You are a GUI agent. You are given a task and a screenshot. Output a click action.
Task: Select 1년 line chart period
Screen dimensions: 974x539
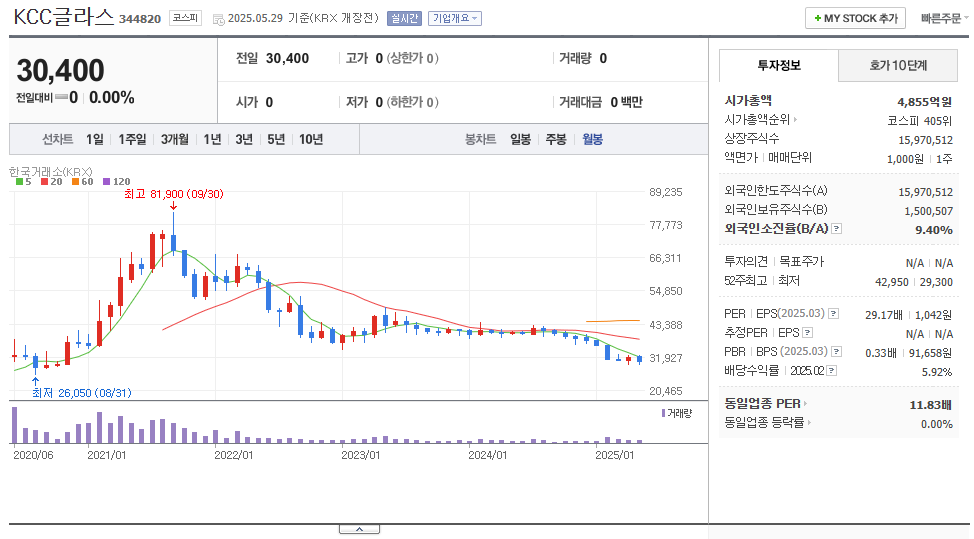point(212,139)
